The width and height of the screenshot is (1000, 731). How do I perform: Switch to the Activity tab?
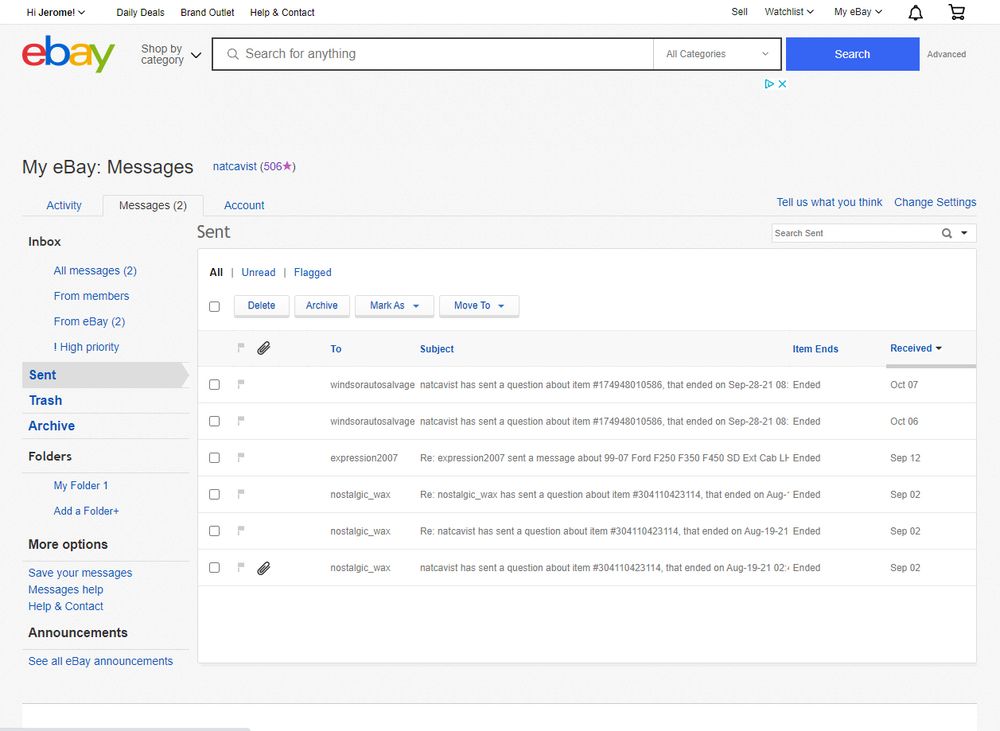[64, 205]
